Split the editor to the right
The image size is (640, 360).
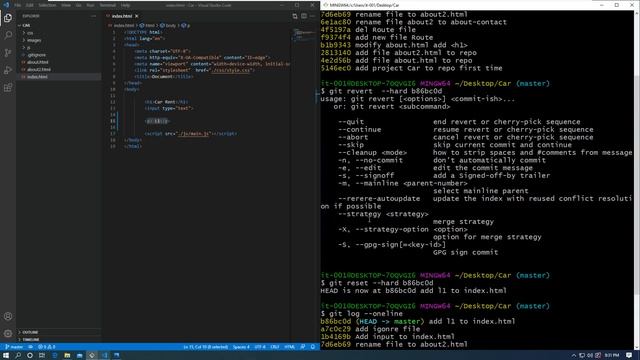[304, 16]
